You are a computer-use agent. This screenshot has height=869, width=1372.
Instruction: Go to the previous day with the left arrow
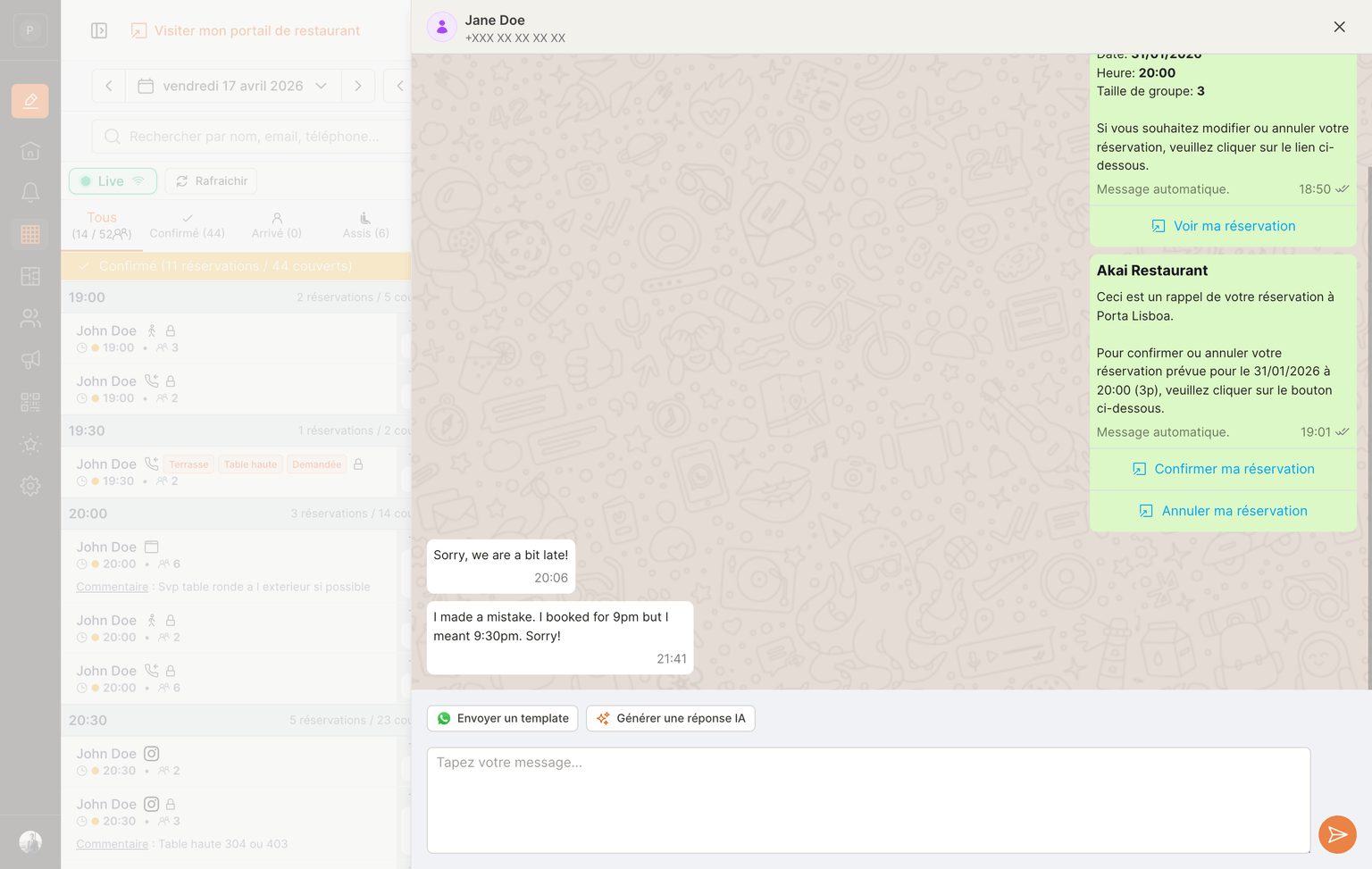109,86
